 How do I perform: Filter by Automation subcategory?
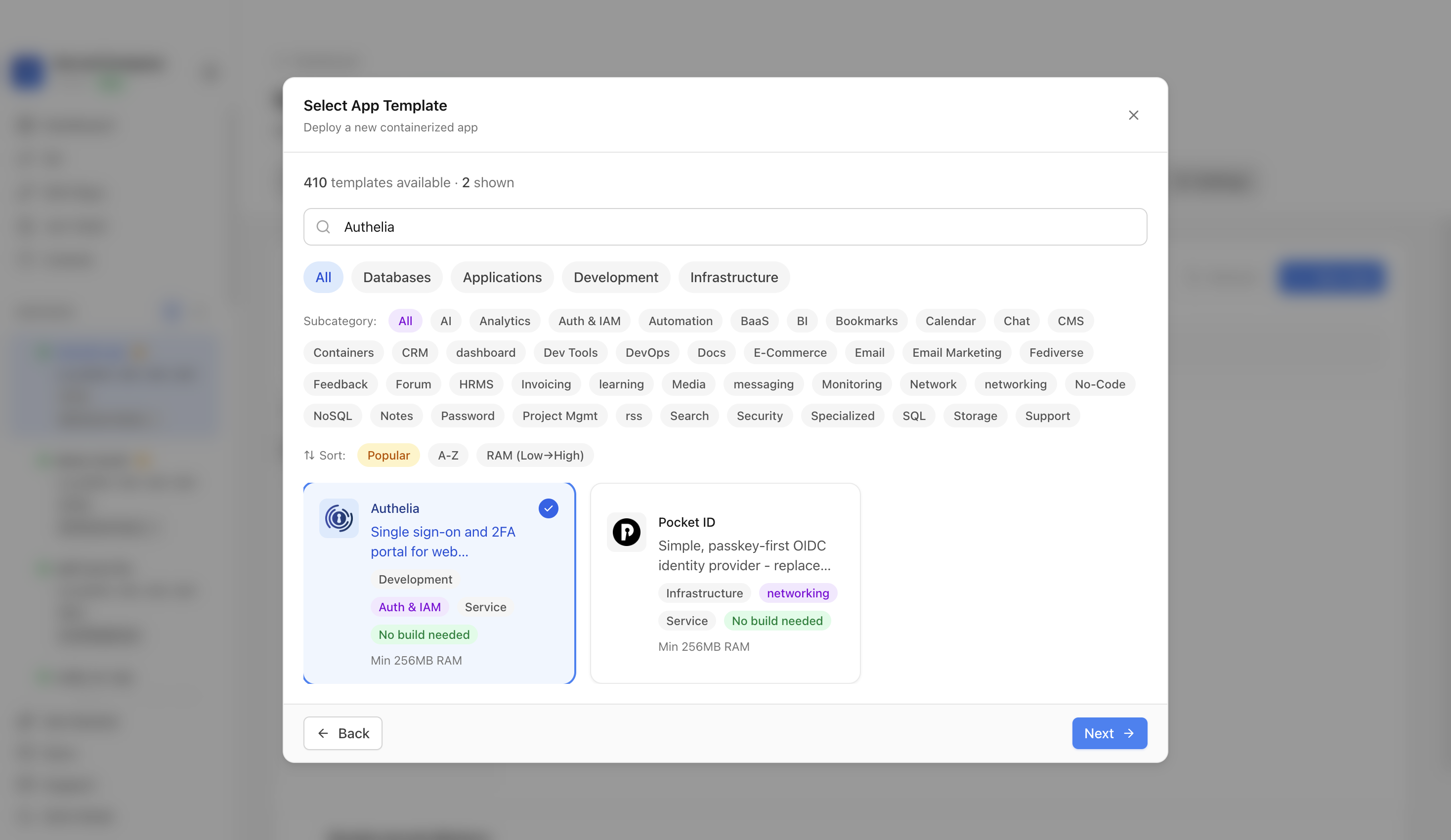[680, 321]
